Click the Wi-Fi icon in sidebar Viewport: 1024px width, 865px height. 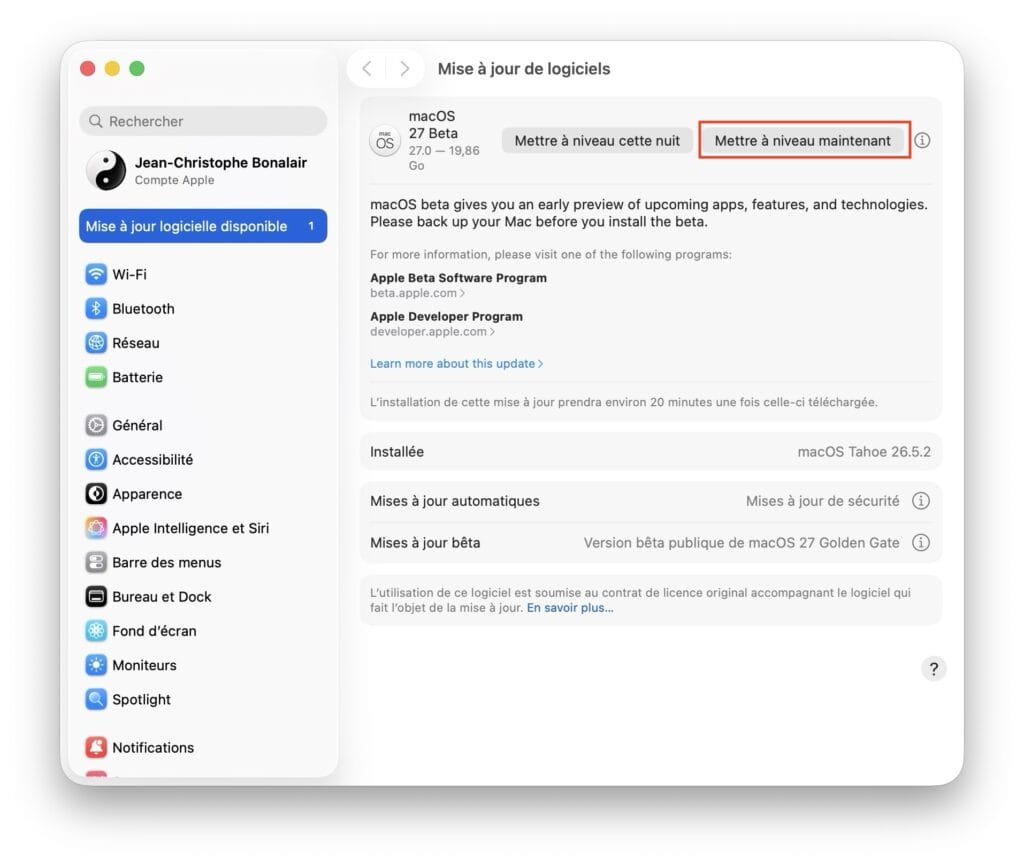[96, 274]
